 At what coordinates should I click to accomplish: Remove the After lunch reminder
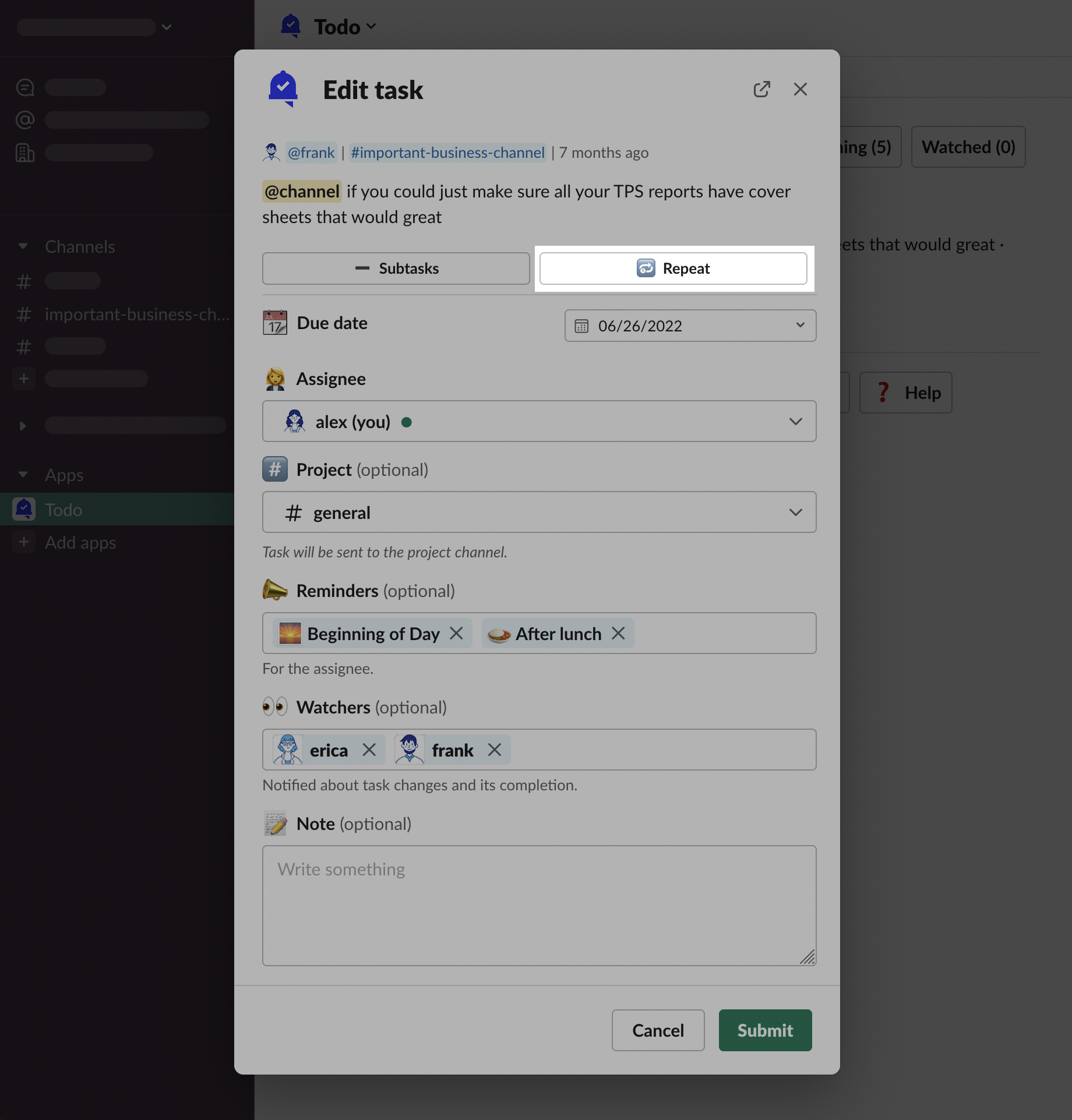click(x=619, y=633)
